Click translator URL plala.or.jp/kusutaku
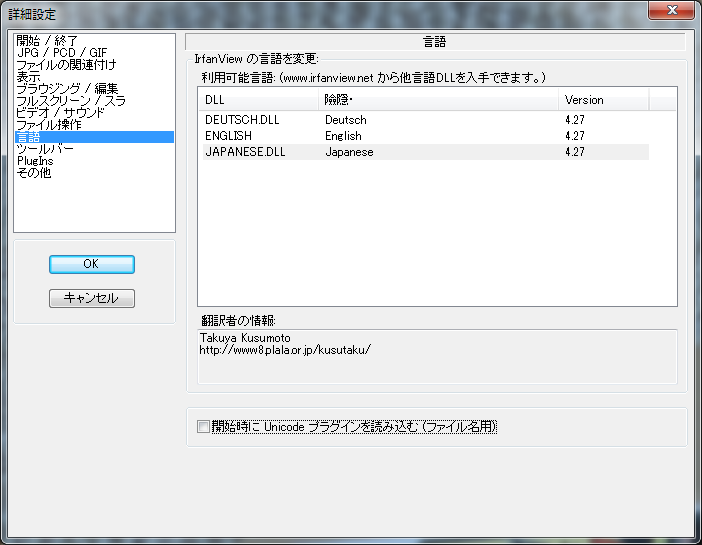 (285, 350)
